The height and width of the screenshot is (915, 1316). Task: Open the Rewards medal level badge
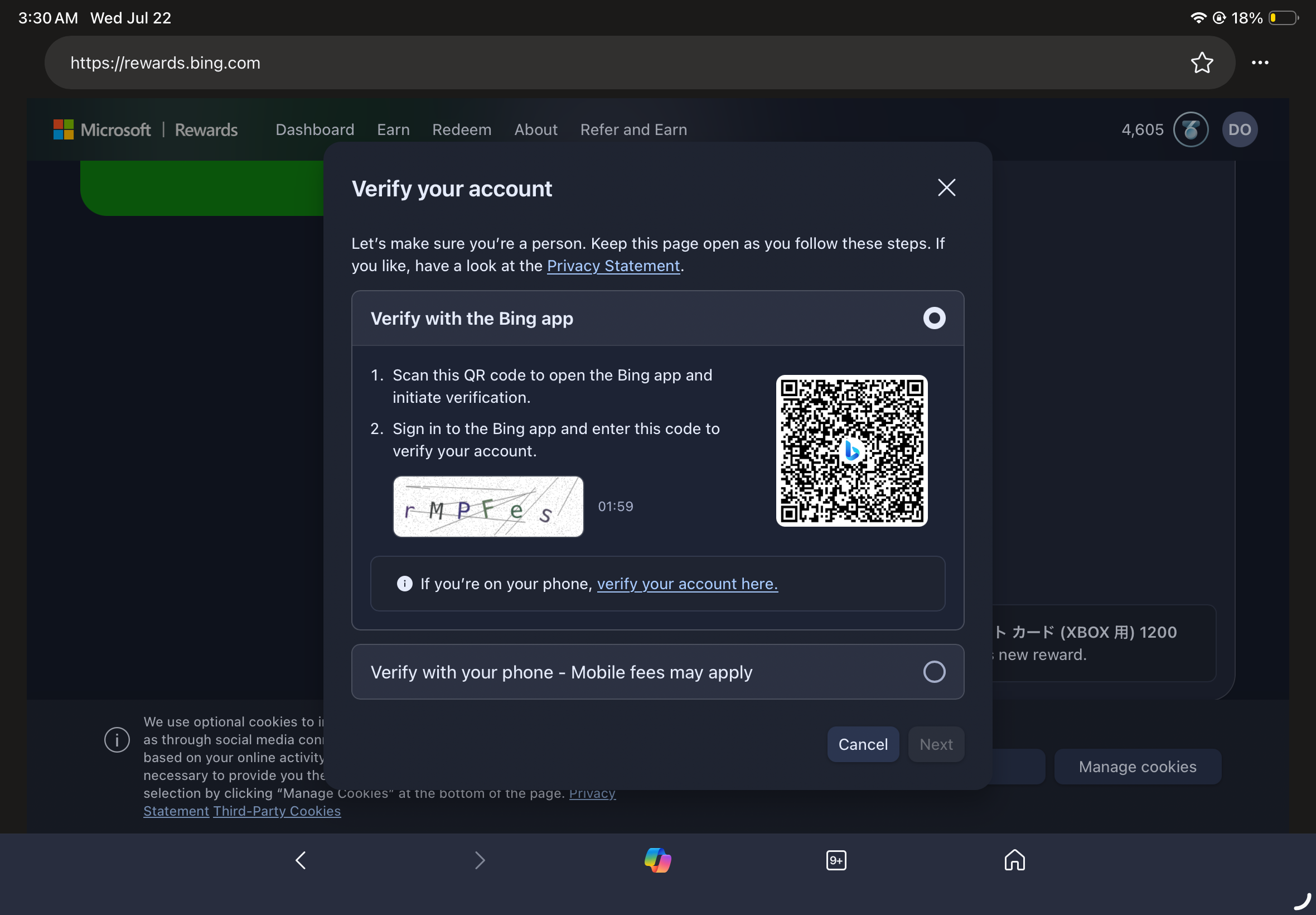(x=1191, y=129)
